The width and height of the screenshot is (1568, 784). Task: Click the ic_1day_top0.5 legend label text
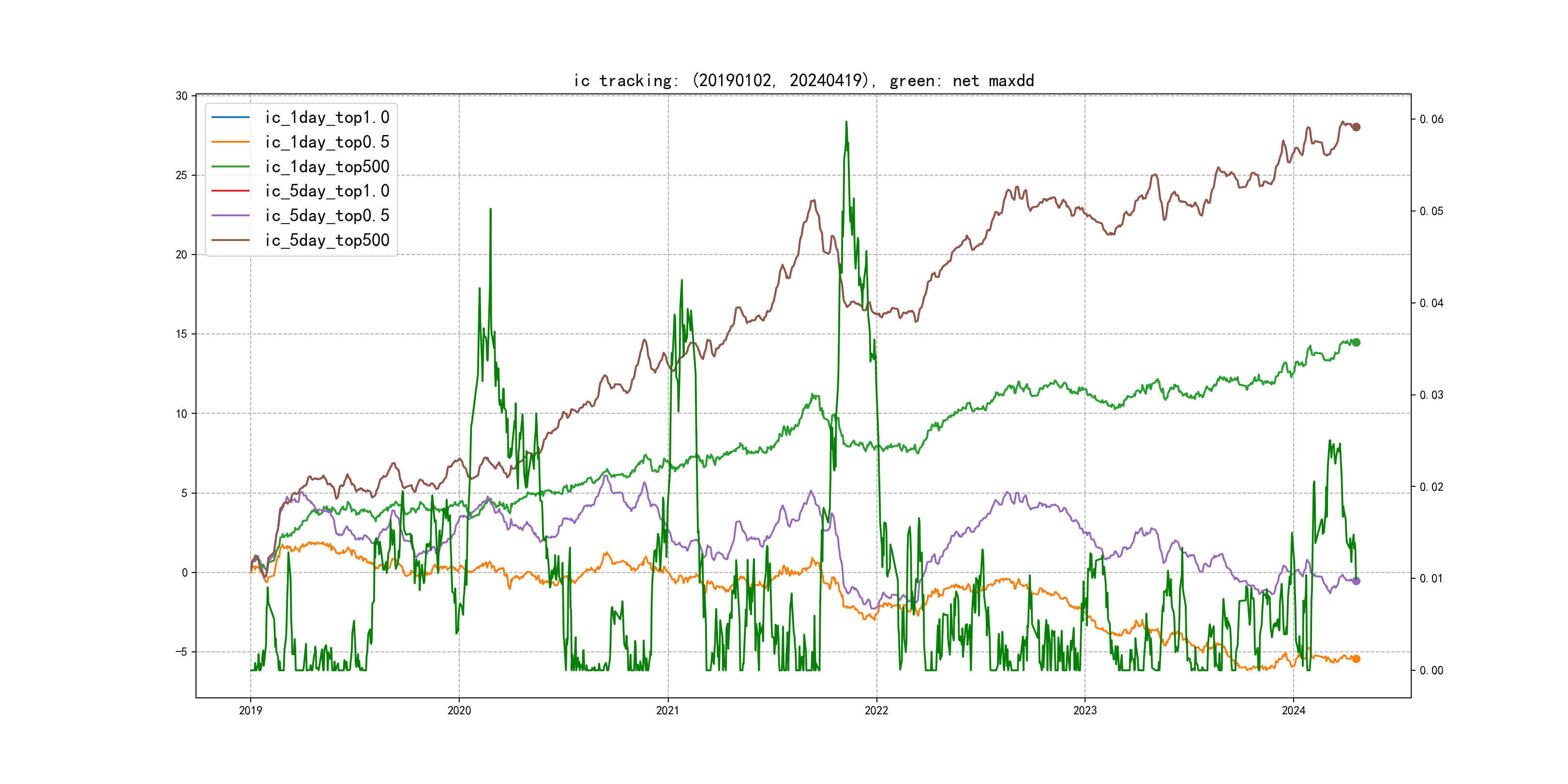[x=327, y=142]
